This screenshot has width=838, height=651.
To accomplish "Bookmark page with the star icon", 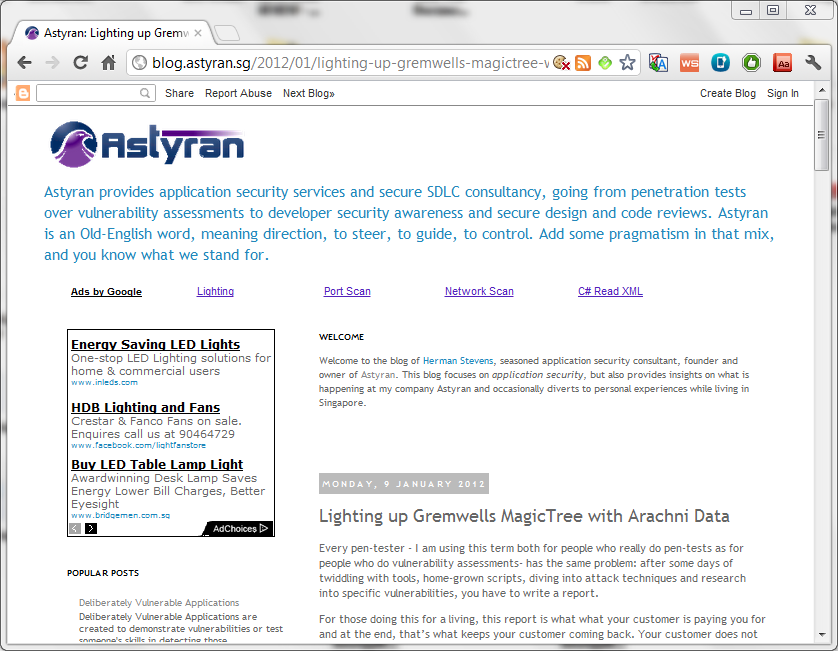I will (x=627, y=63).
